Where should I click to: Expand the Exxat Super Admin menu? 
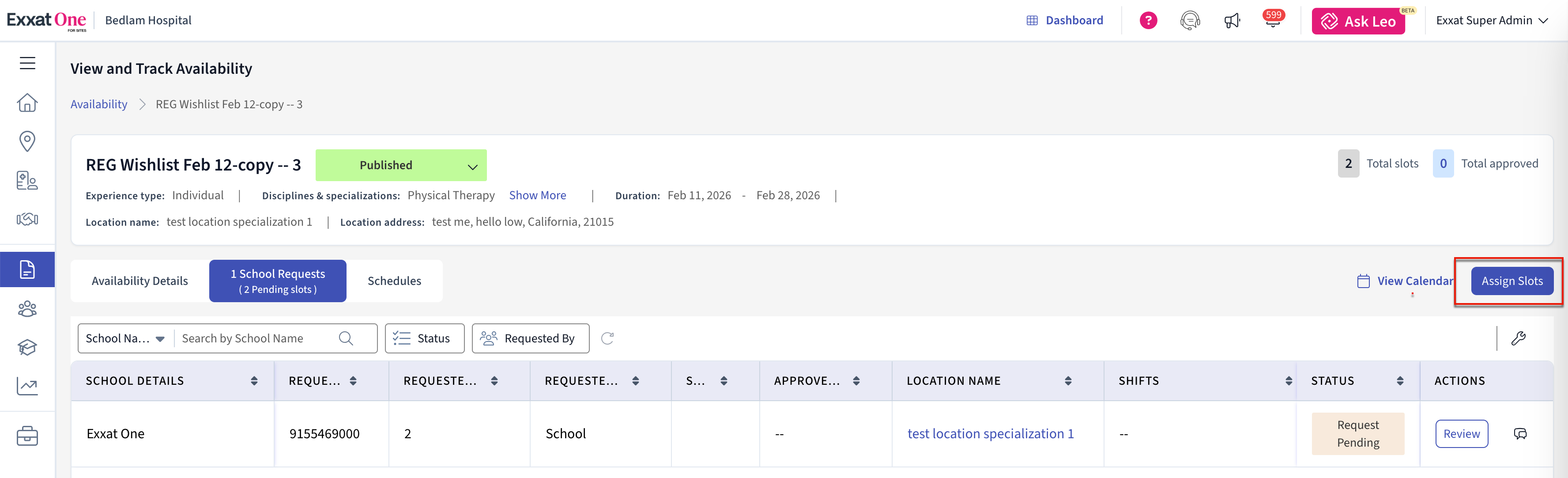(x=1491, y=21)
